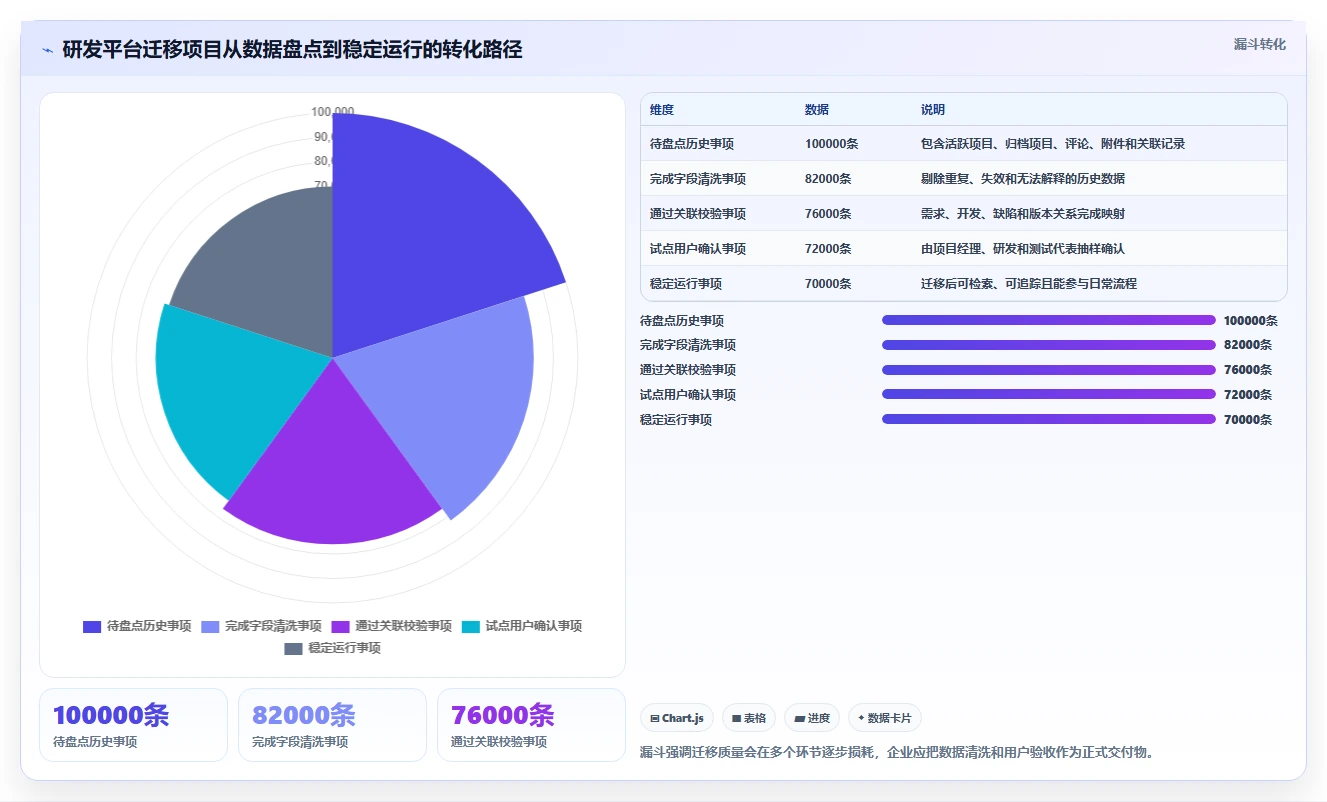Click the 100,000 axis tick label
Screen dimensions: 1327x802
(x=332, y=112)
